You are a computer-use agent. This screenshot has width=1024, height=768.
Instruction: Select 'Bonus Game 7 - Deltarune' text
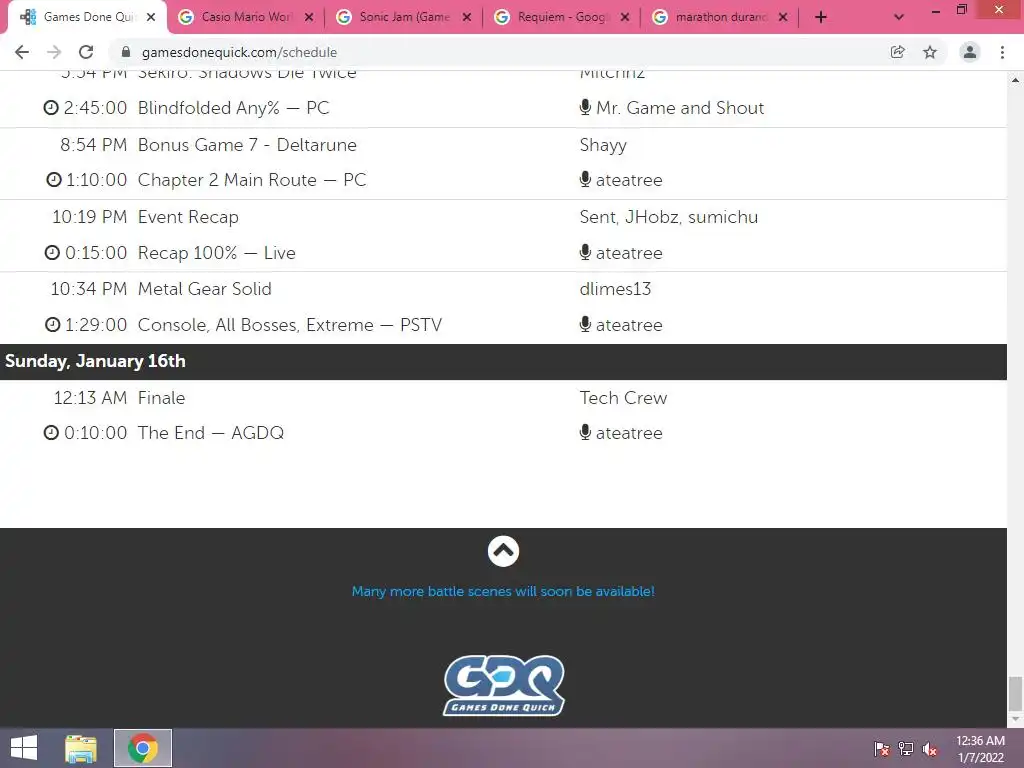[x=247, y=145]
